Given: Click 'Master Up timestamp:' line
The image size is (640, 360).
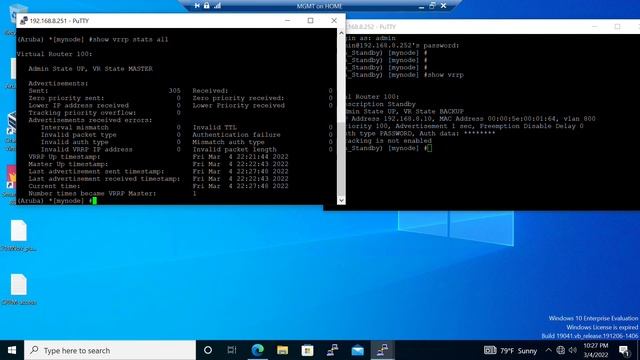Looking at the screenshot, I should [68, 164].
